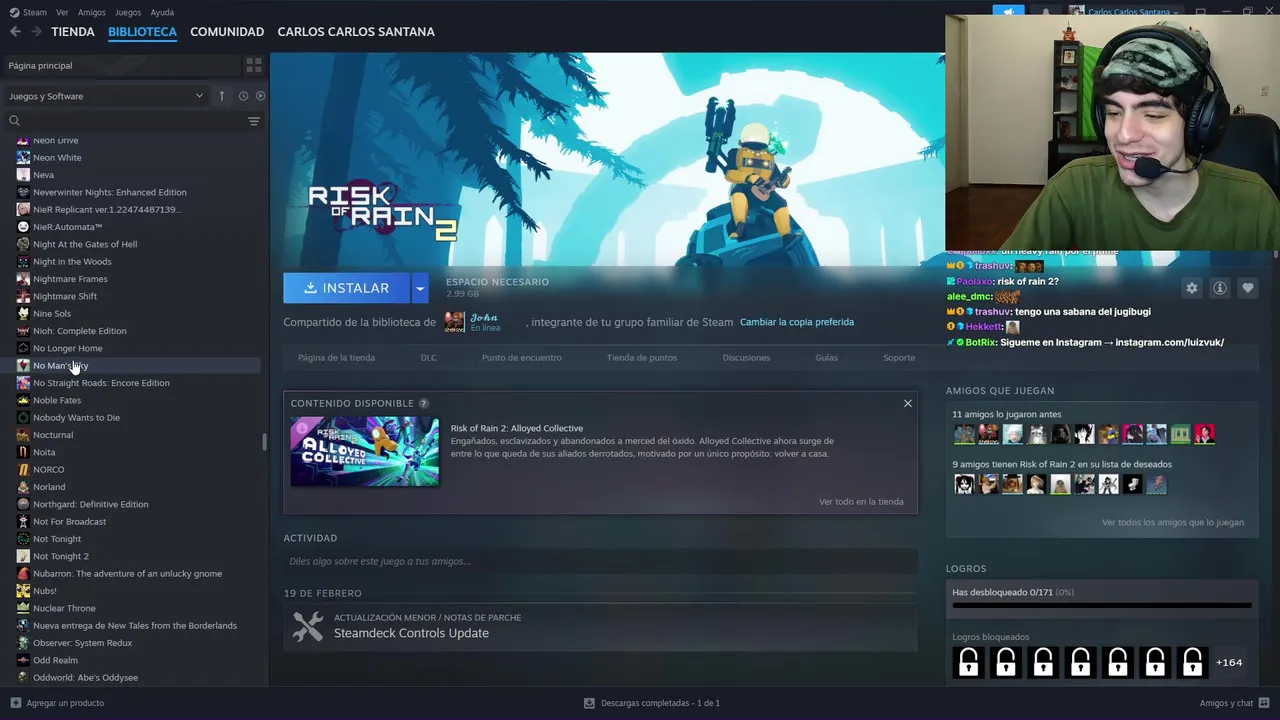
Task: Switch library to grid collections view
Action: (254, 65)
